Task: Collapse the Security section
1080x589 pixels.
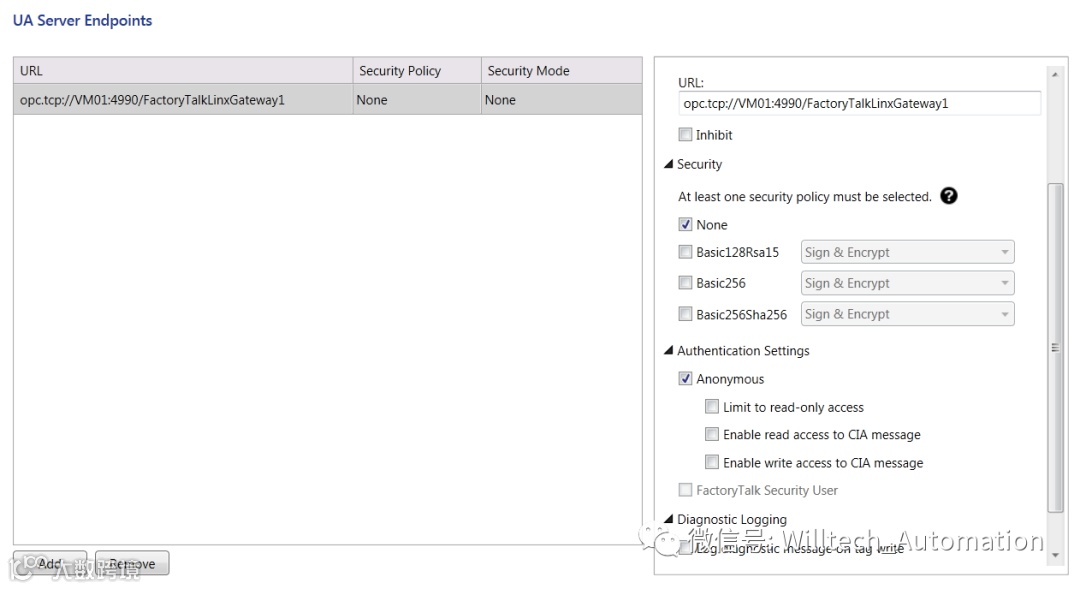Action: (x=668, y=164)
